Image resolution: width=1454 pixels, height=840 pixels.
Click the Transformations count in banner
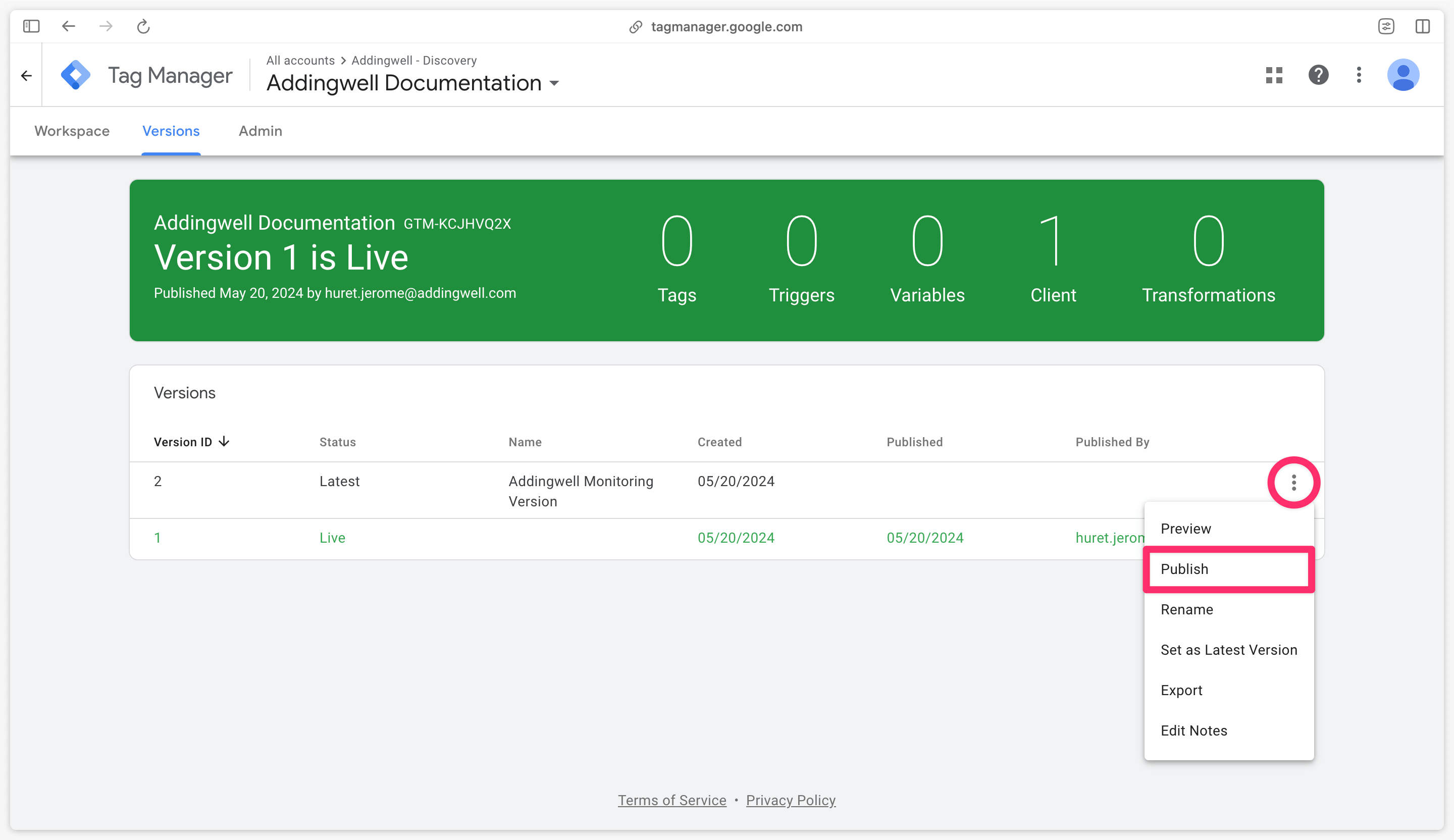(x=1208, y=241)
